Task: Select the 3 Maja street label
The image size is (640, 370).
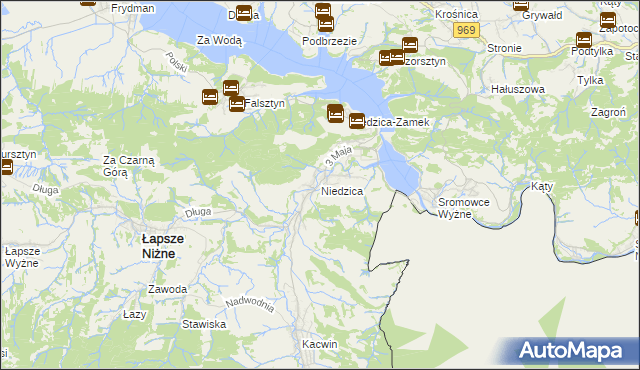Action: pyautogui.click(x=338, y=156)
